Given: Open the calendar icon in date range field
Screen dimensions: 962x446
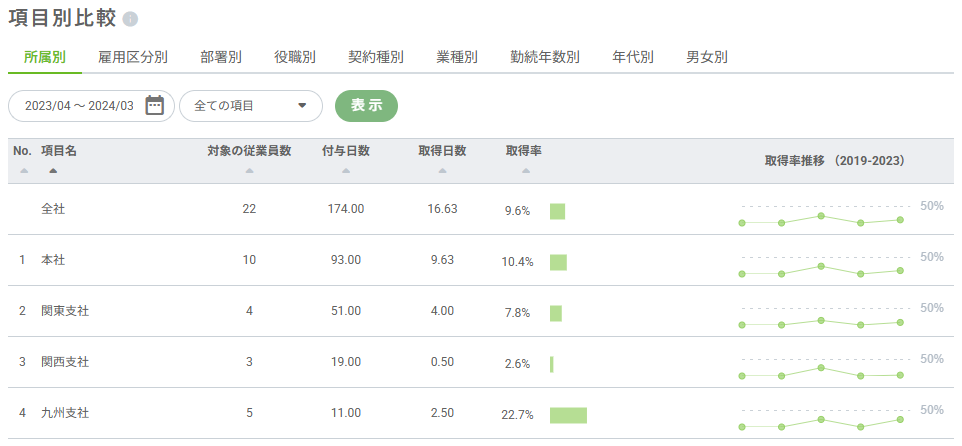Looking at the screenshot, I should [154, 106].
